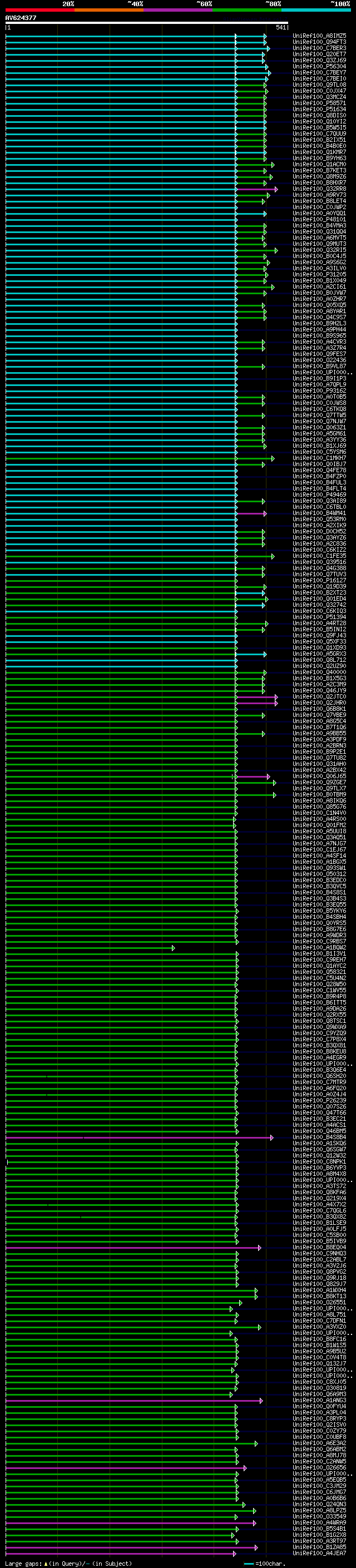Screen dimensions: 356x1568
Task: Open hit UniRef100_B8LET4
Action: pyautogui.click(x=319, y=201)
